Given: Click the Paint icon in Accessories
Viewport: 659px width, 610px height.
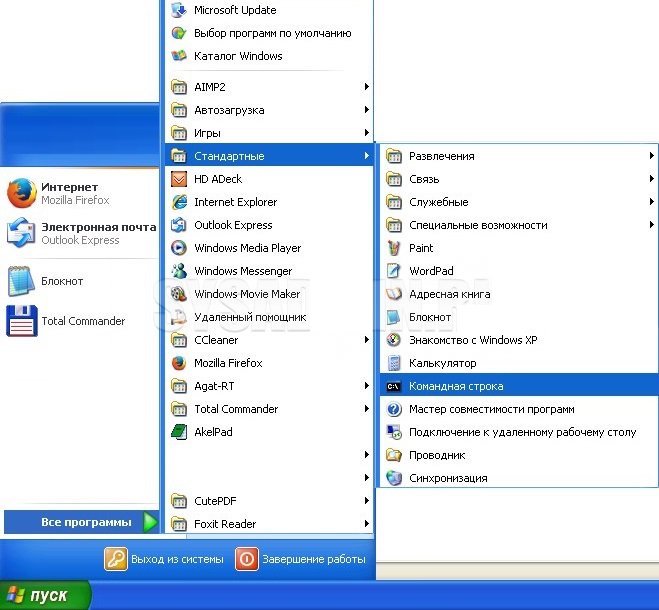Looking at the screenshot, I should (393, 248).
